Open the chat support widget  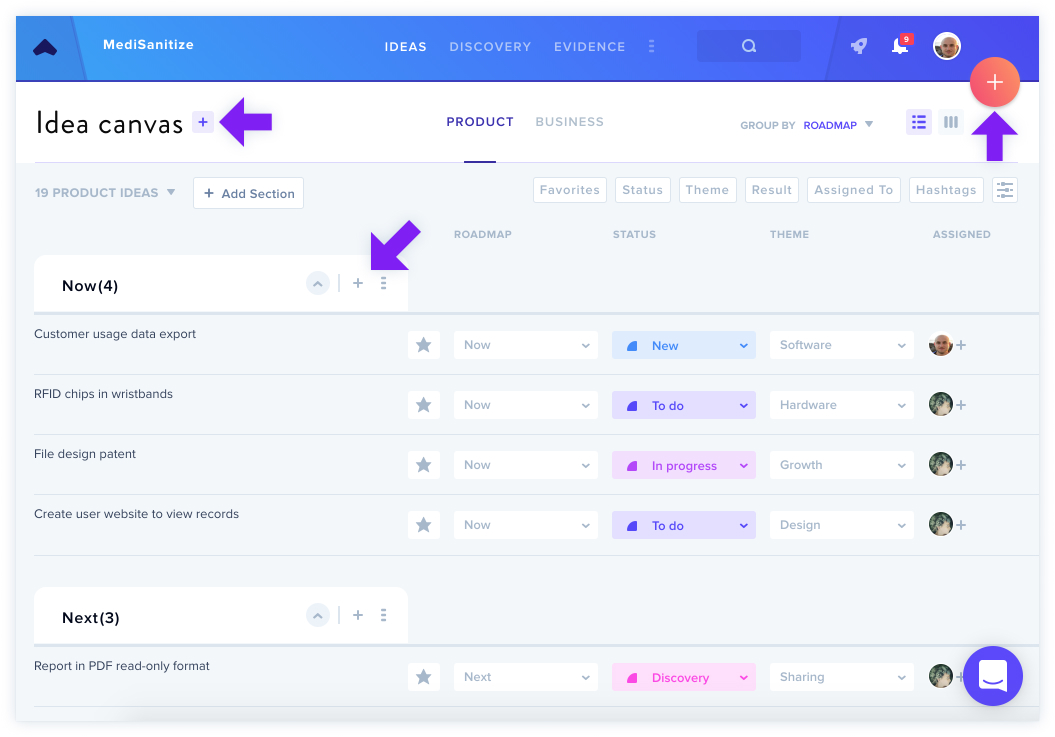(x=992, y=675)
